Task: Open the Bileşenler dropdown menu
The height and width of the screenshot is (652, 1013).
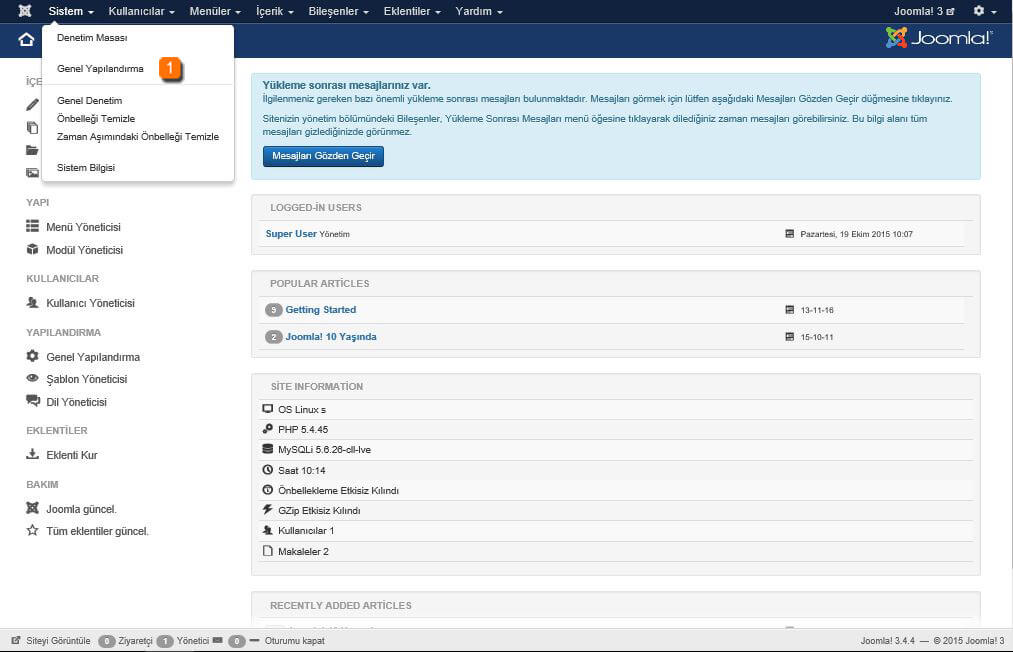Action: coord(339,11)
